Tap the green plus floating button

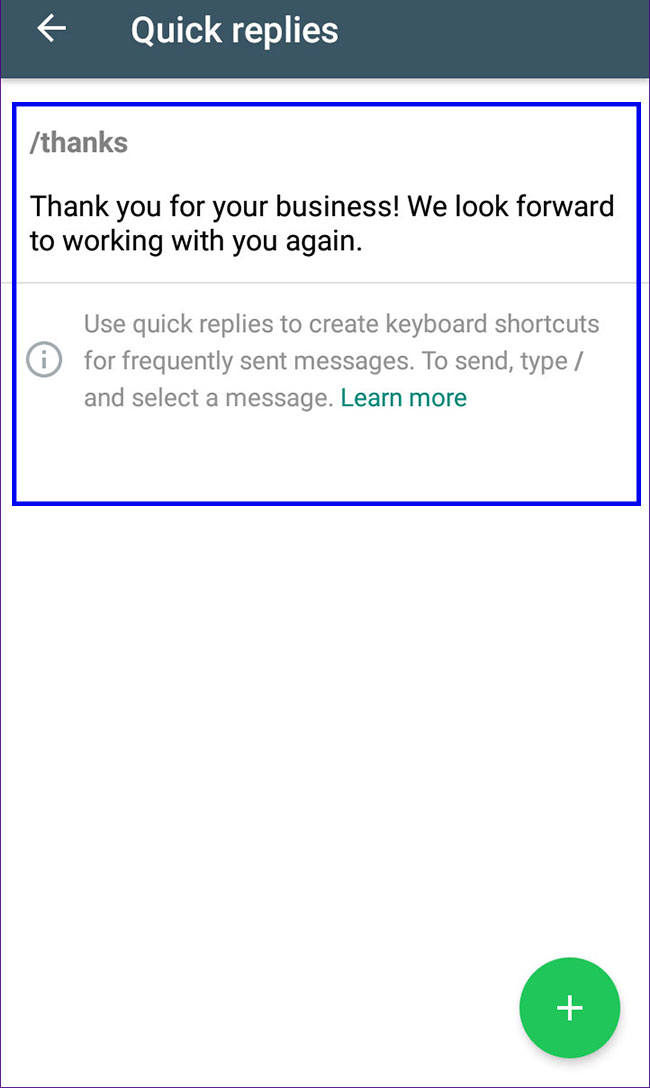pos(570,1008)
